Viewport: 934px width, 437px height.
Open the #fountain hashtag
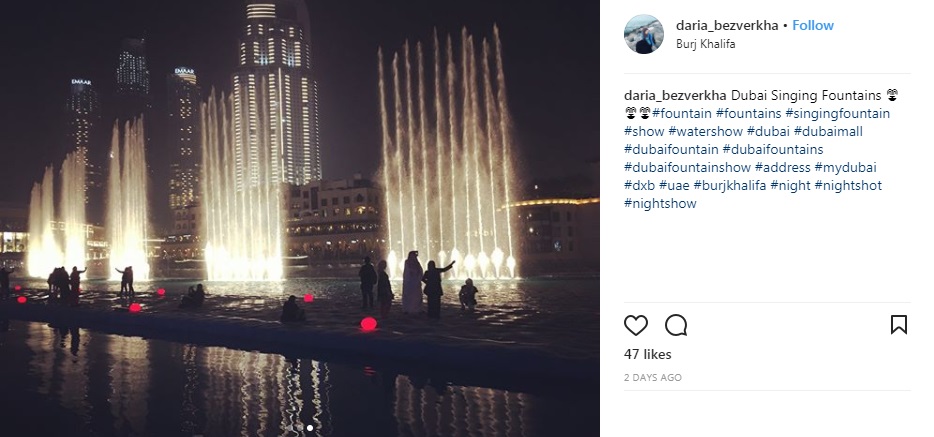(x=681, y=113)
